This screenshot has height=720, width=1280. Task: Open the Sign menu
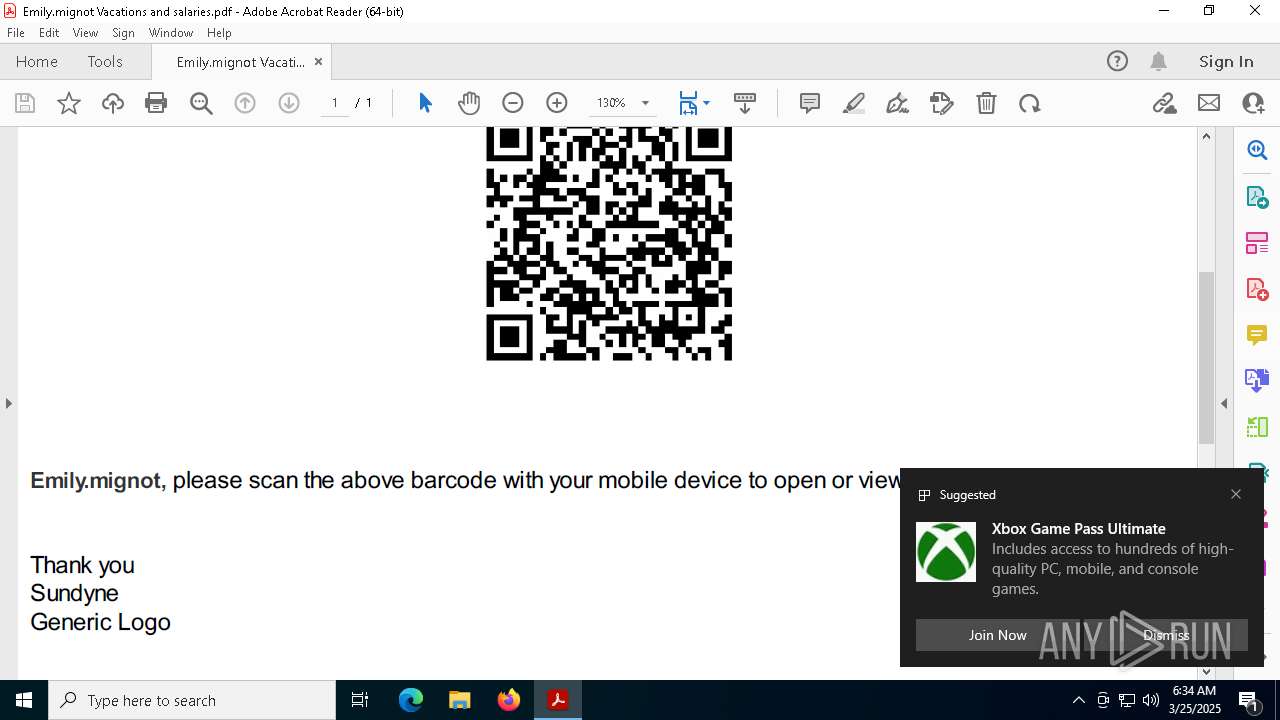tap(123, 32)
